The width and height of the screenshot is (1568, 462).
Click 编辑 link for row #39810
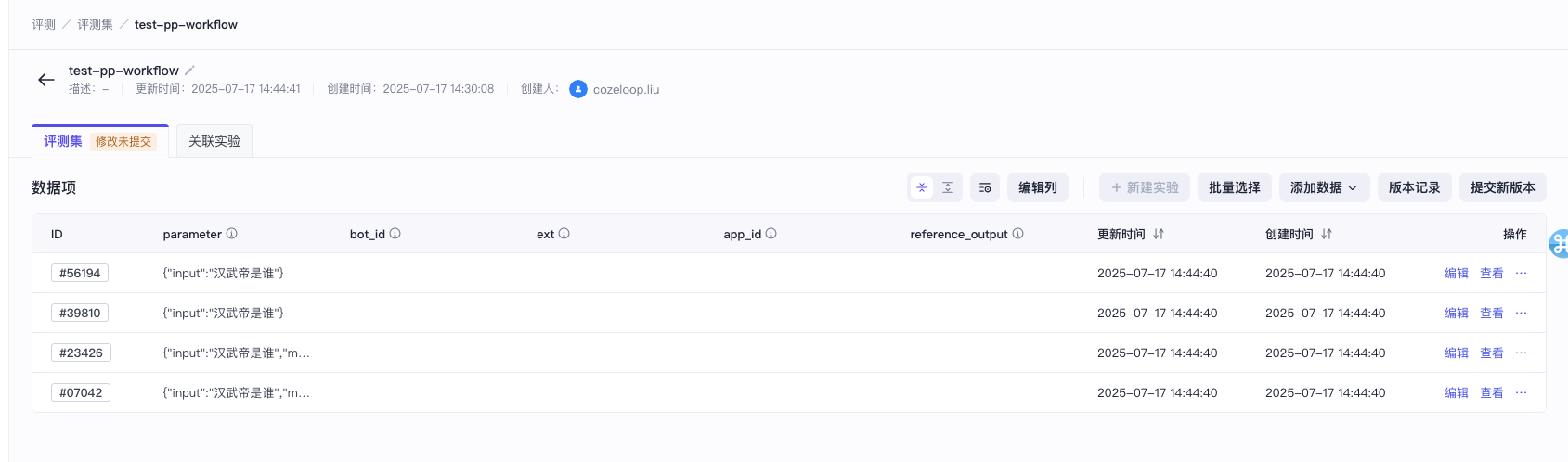pyautogui.click(x=1457, y=313)
